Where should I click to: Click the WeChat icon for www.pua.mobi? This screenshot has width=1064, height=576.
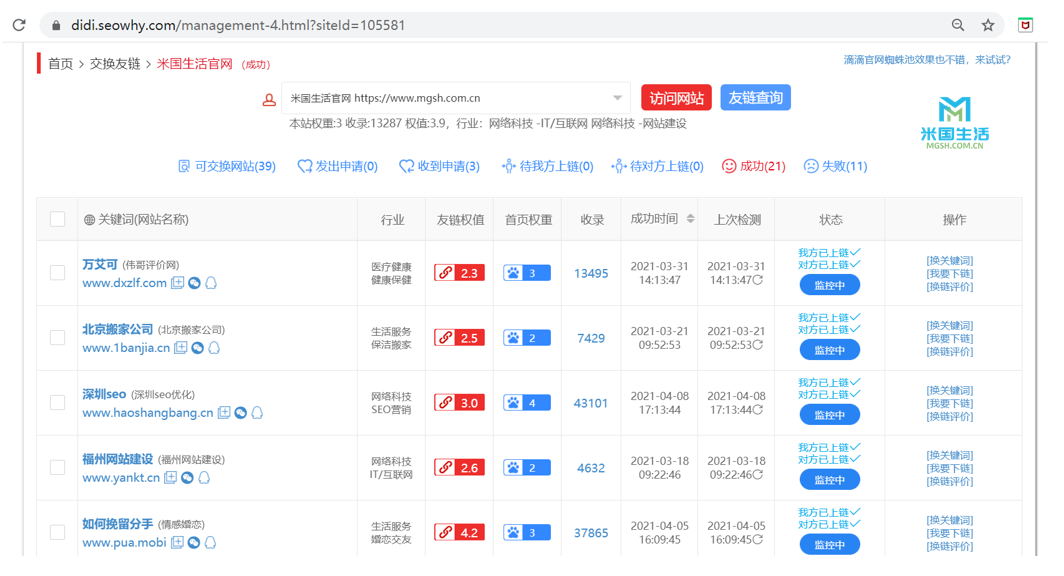194,543
